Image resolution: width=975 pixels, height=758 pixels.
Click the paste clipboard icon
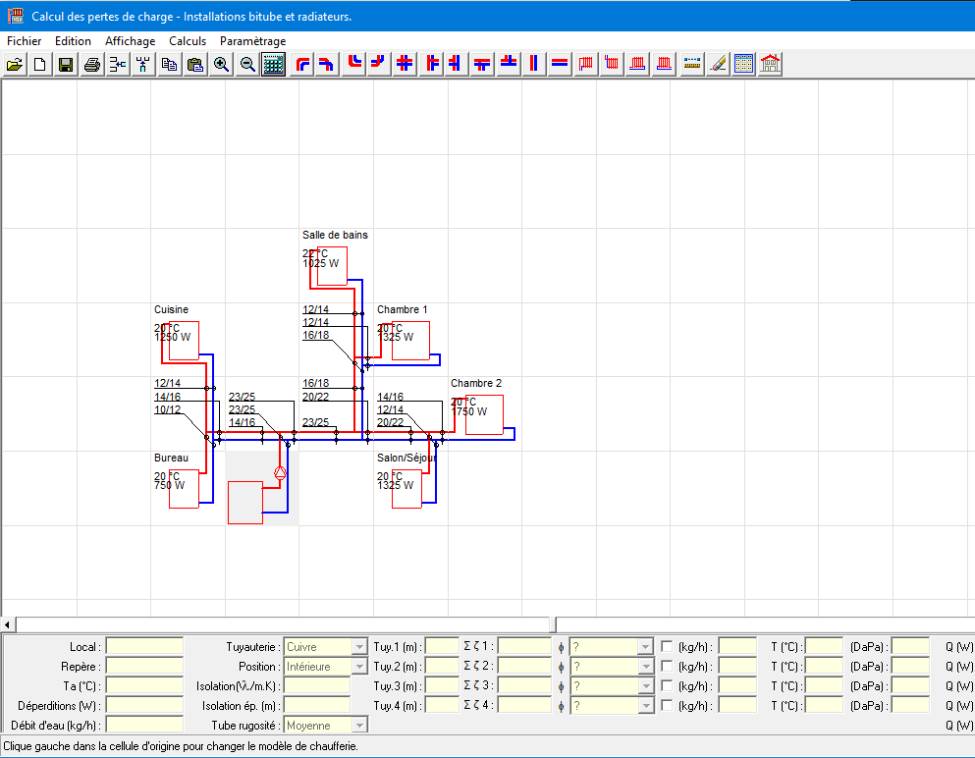coord(195,64)
